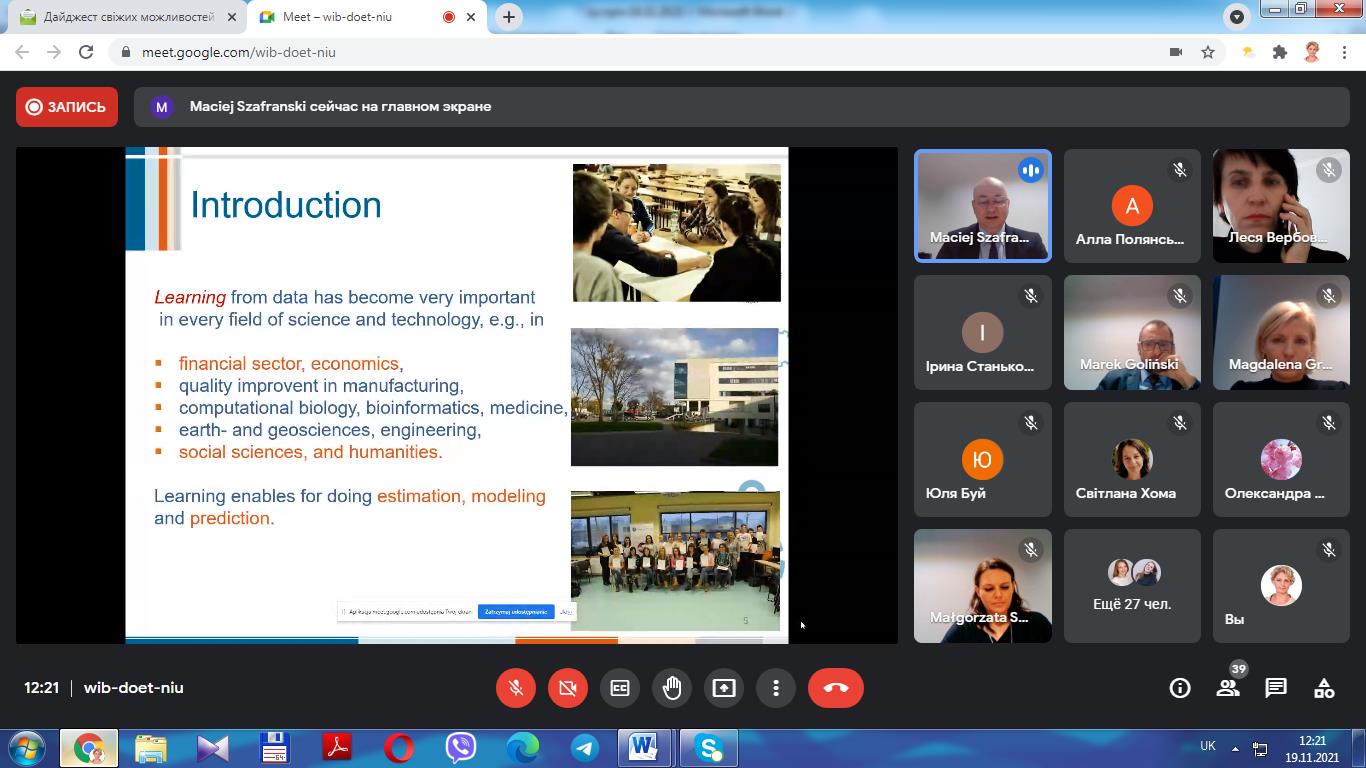Toggle closed captions button
The height and width of the screenshot is (768, 1366).
pos(620,688)
